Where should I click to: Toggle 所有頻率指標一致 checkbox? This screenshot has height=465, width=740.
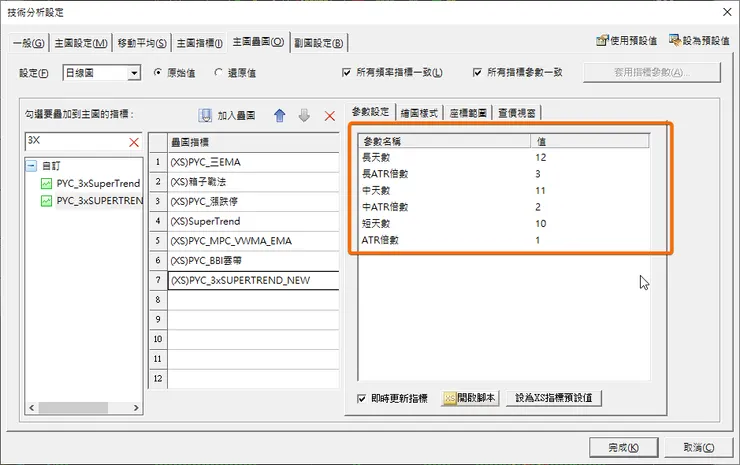(346, 72)
